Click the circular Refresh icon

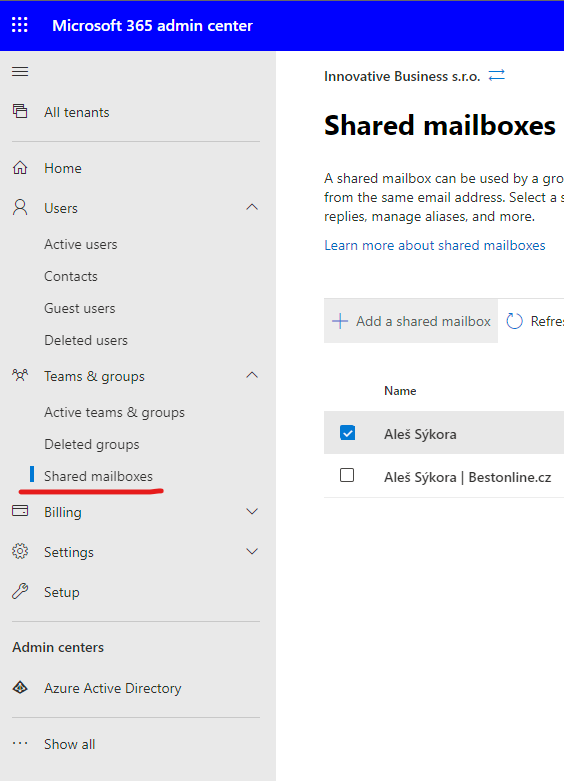(x=514, y=321)
